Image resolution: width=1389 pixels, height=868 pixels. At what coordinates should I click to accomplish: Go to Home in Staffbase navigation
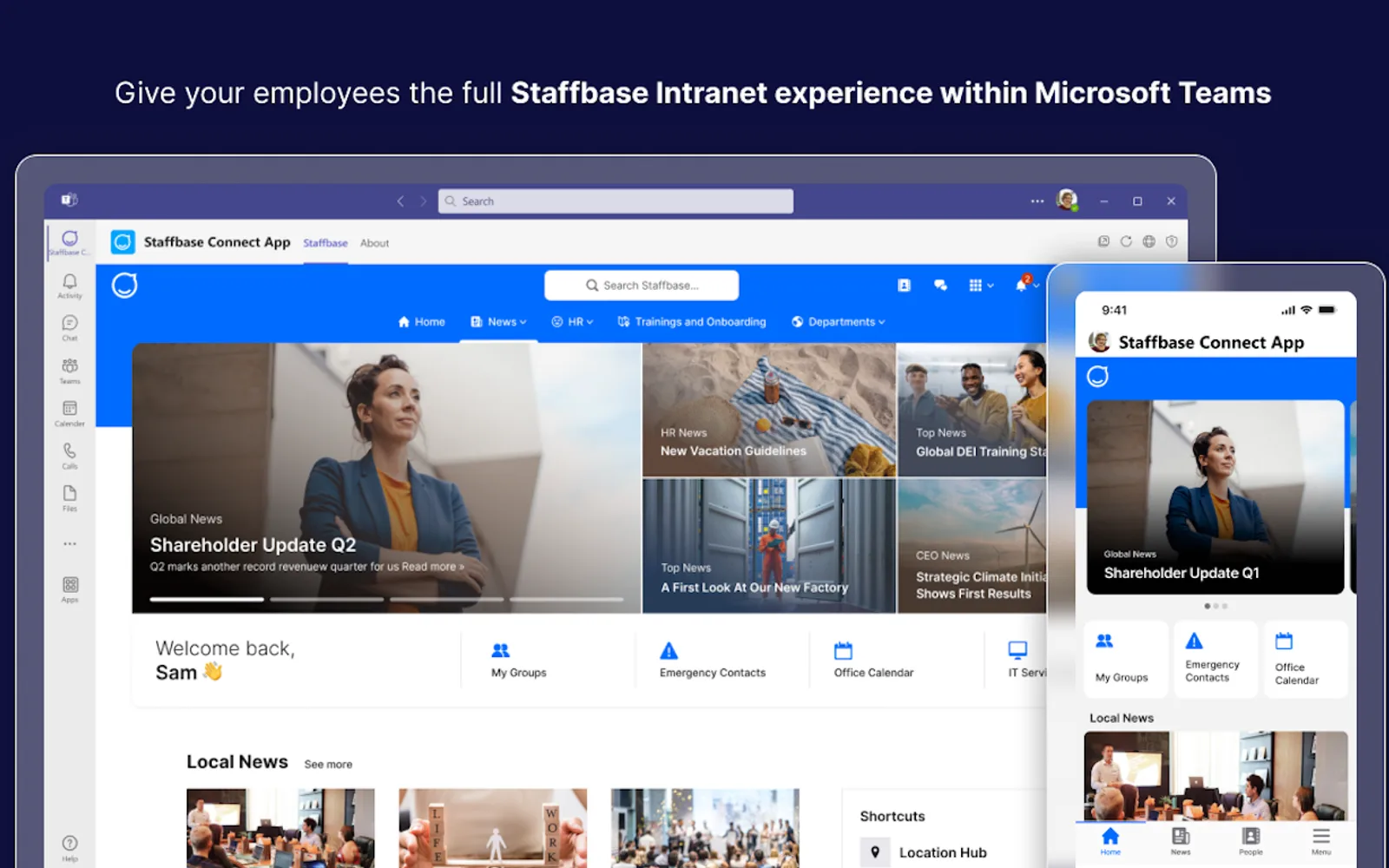point(421,321)
